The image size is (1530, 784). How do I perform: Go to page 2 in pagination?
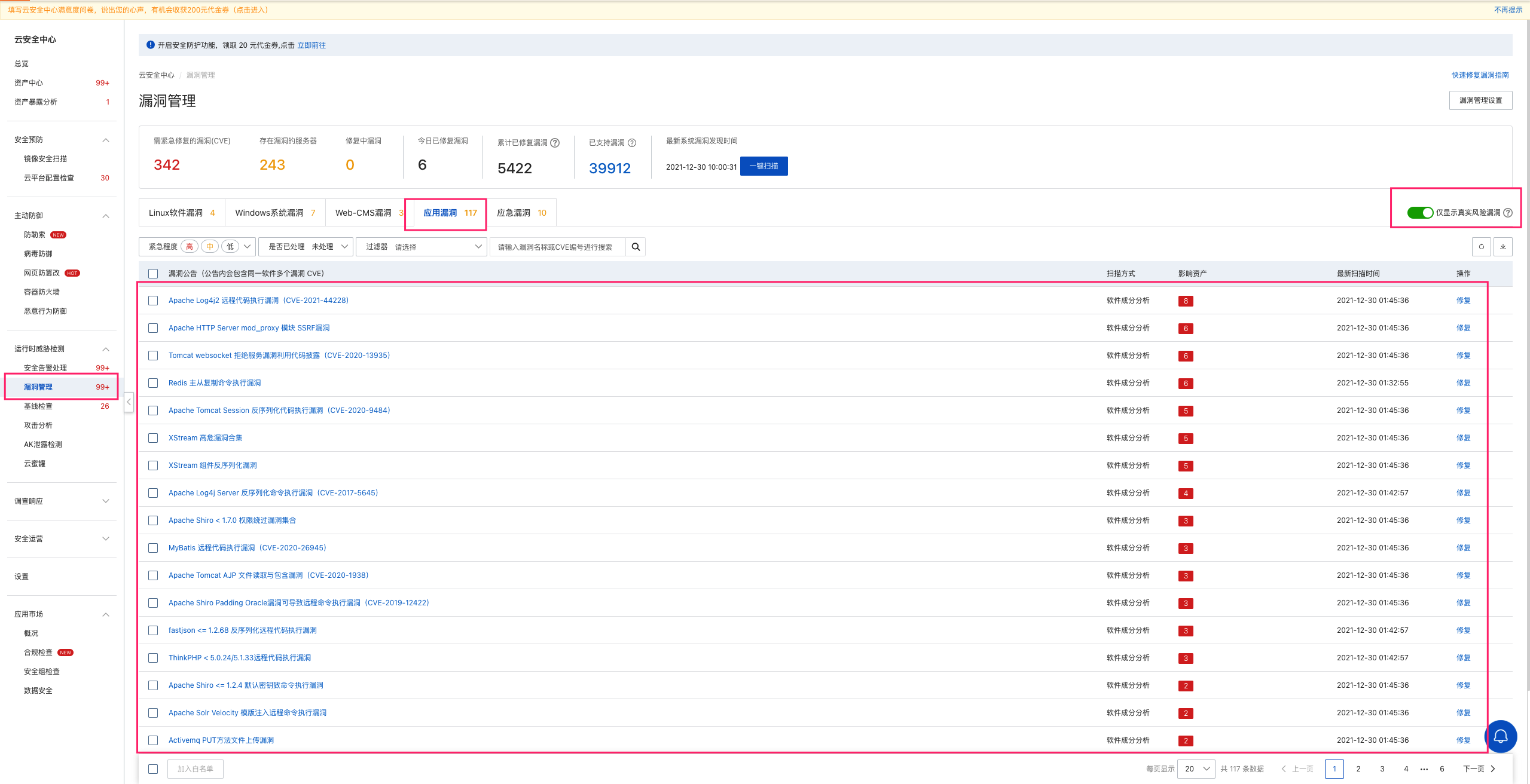1358,769
